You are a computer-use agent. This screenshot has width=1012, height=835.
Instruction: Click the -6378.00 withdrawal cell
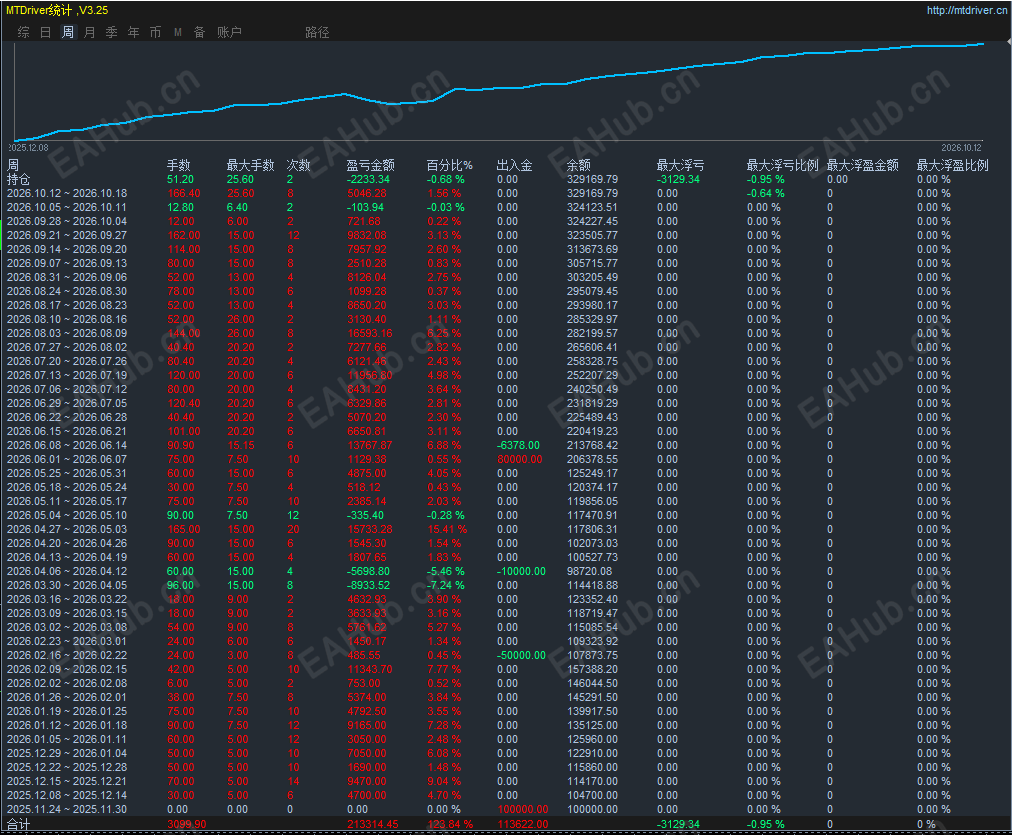(x=518, y=445)
